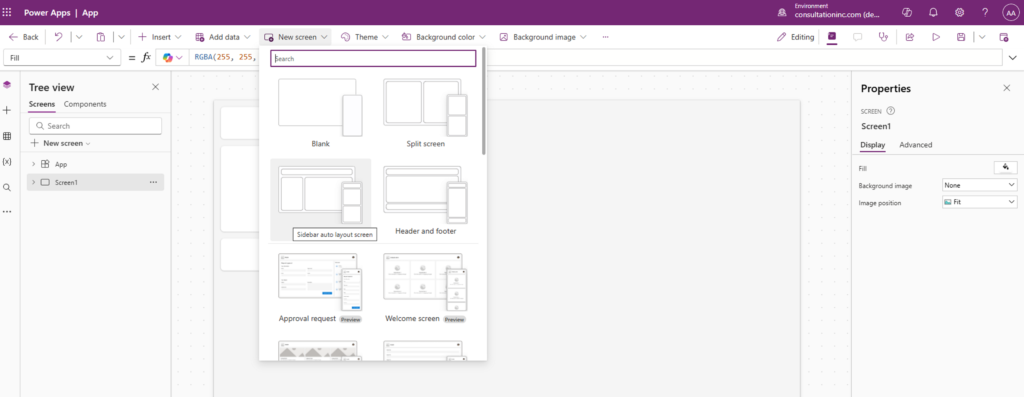
Task: Select the Approval request template
Action: pos(320,288)
